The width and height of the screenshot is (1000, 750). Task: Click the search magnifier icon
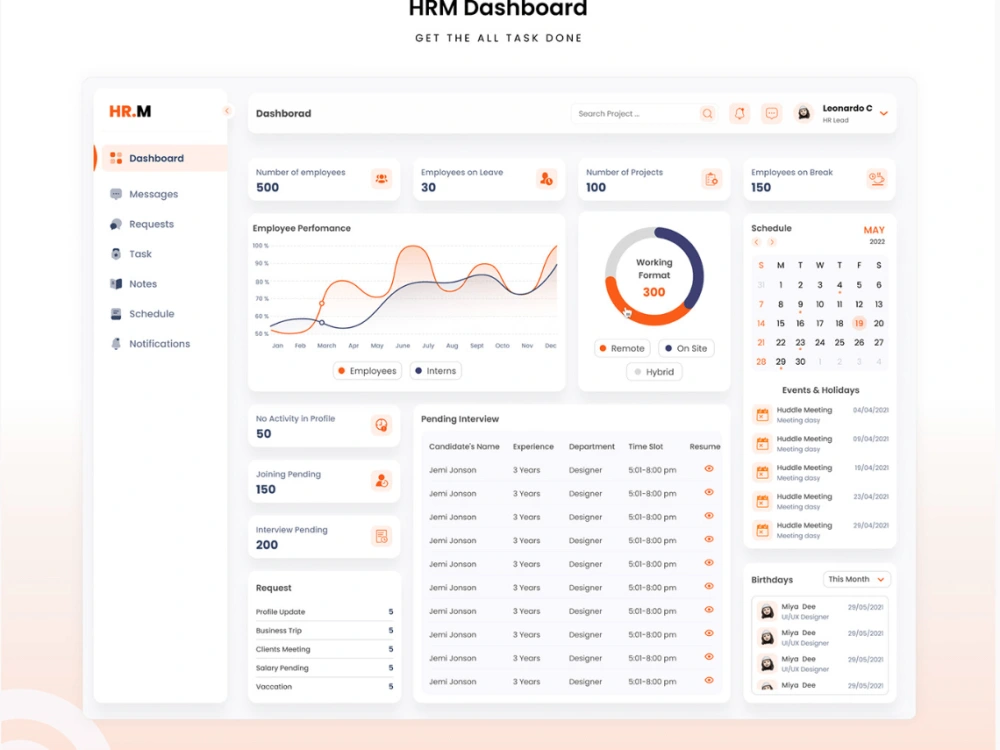(x=707, y=114)
